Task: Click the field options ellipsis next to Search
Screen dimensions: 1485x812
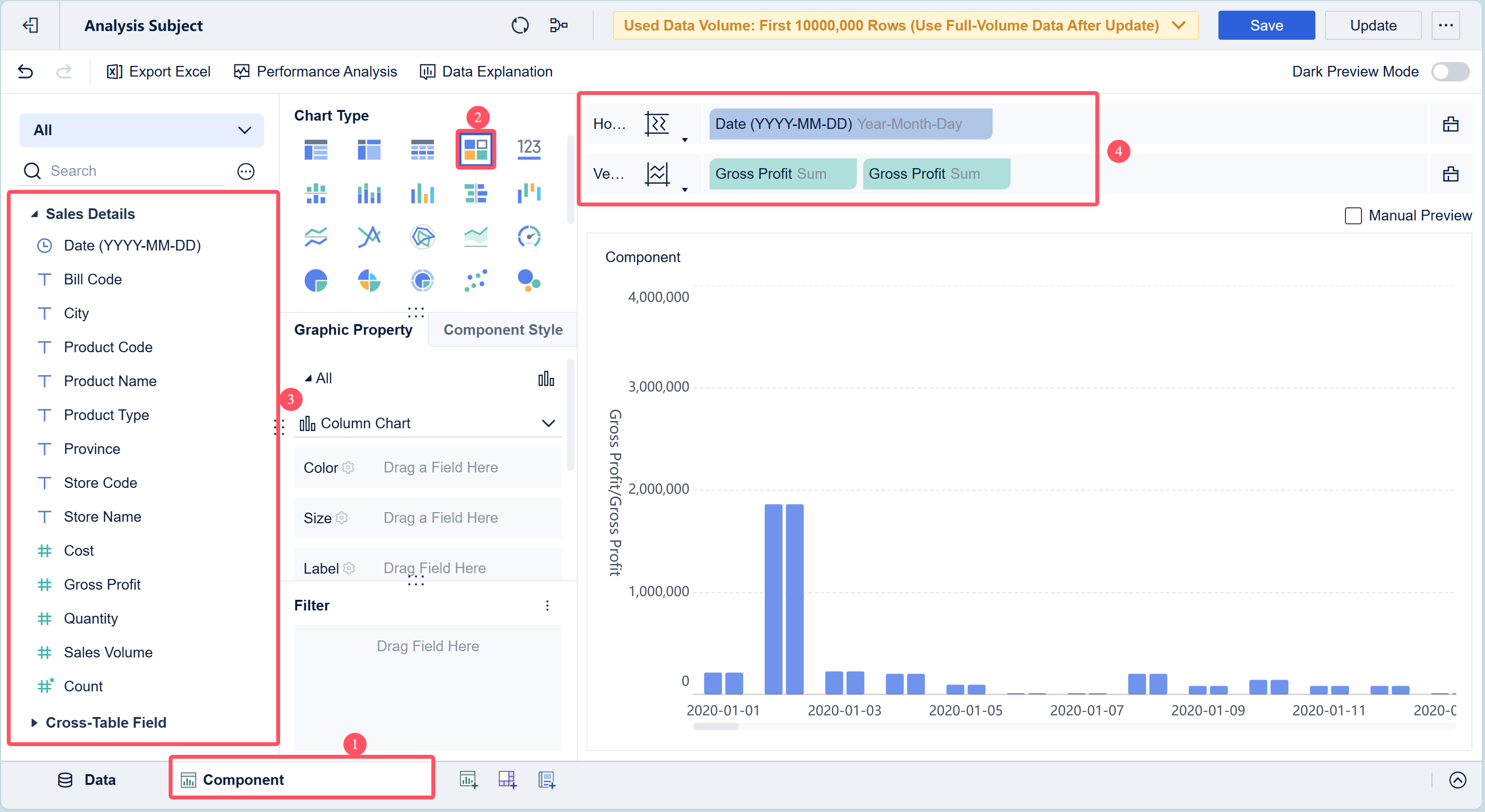Action: pyautogui.click(x=246, y=171)
